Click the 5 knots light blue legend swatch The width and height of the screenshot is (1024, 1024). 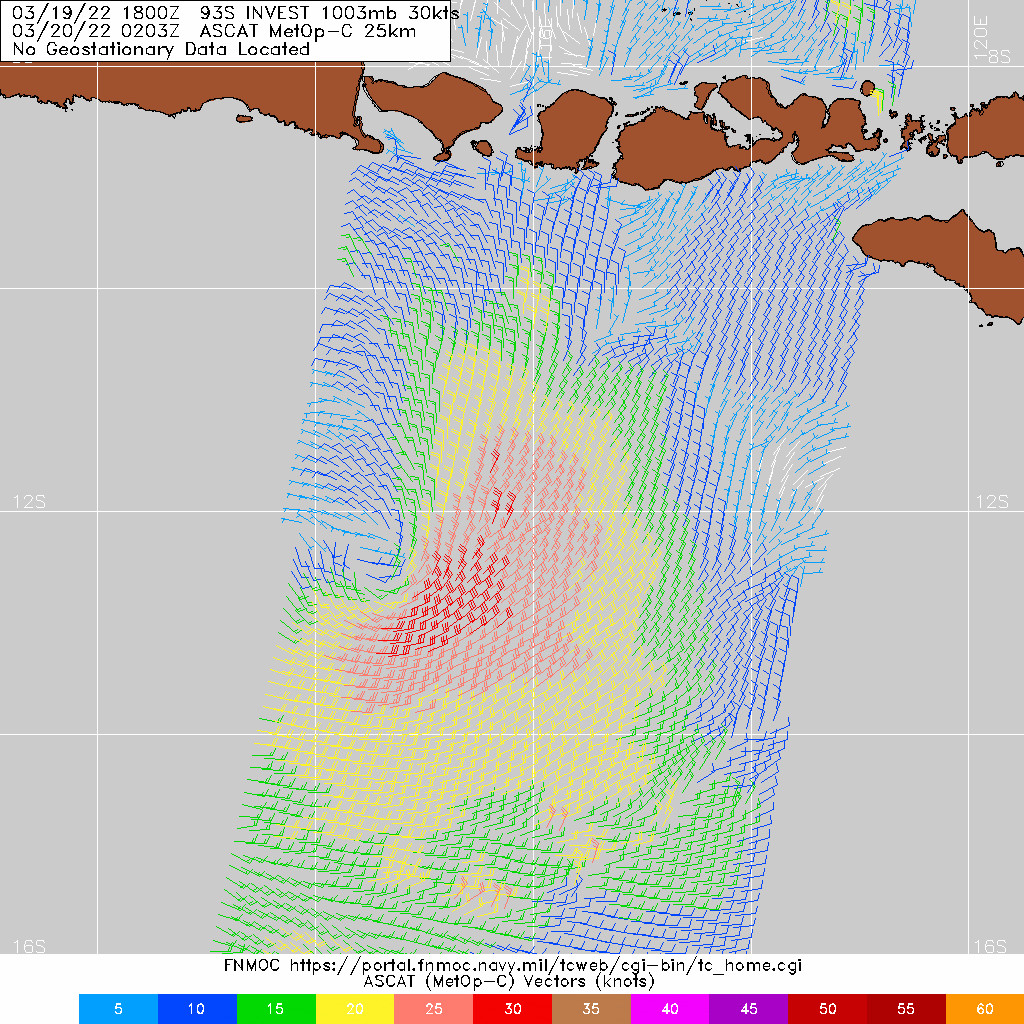(118, 1009)
